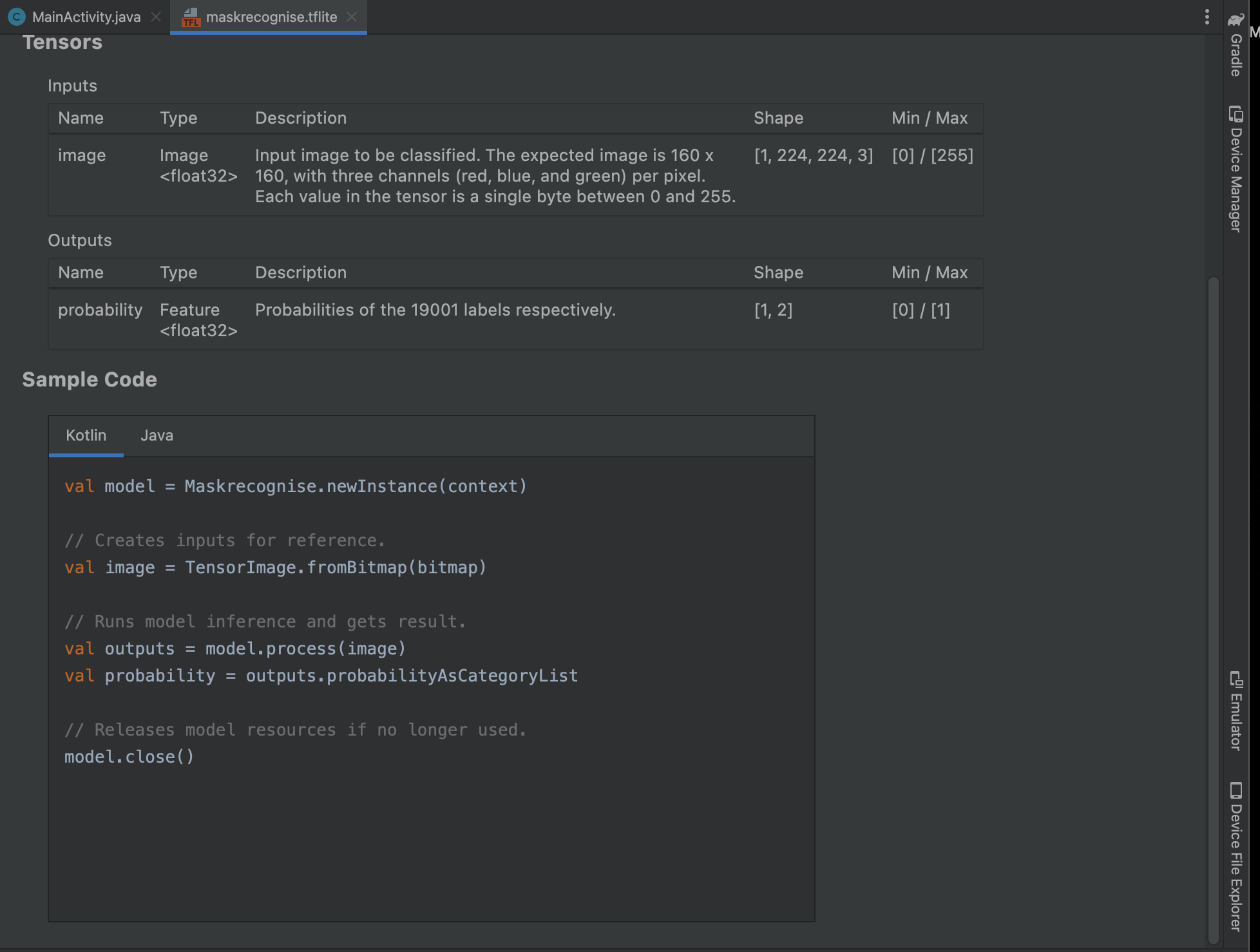Click the TensorImage.fromBitmap code line

click(274, 567)
